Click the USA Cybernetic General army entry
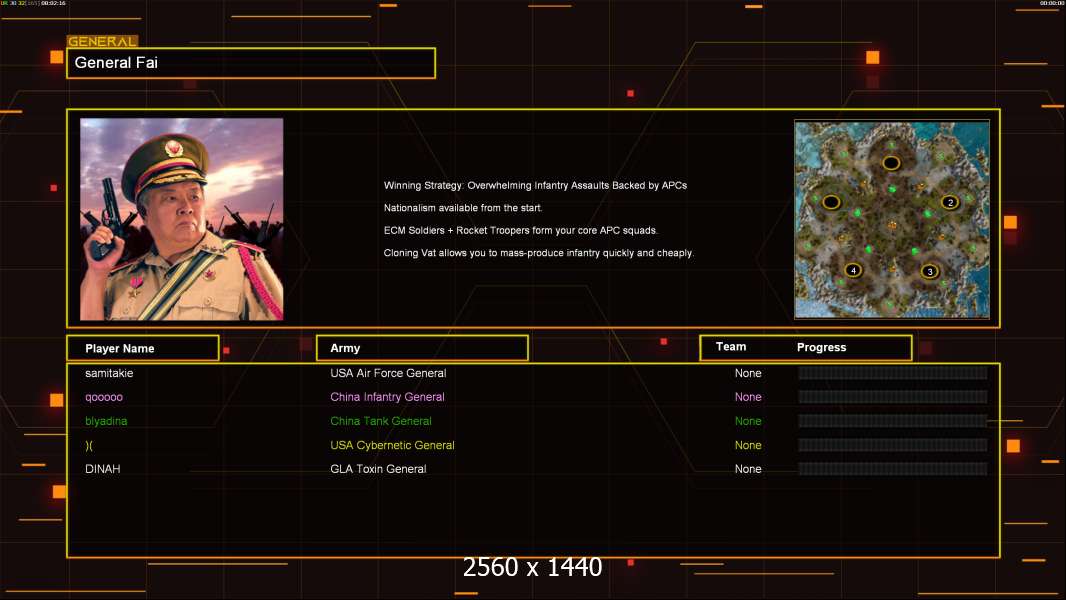The height and width of the screenshot is (600, 1066). [392, 445]
